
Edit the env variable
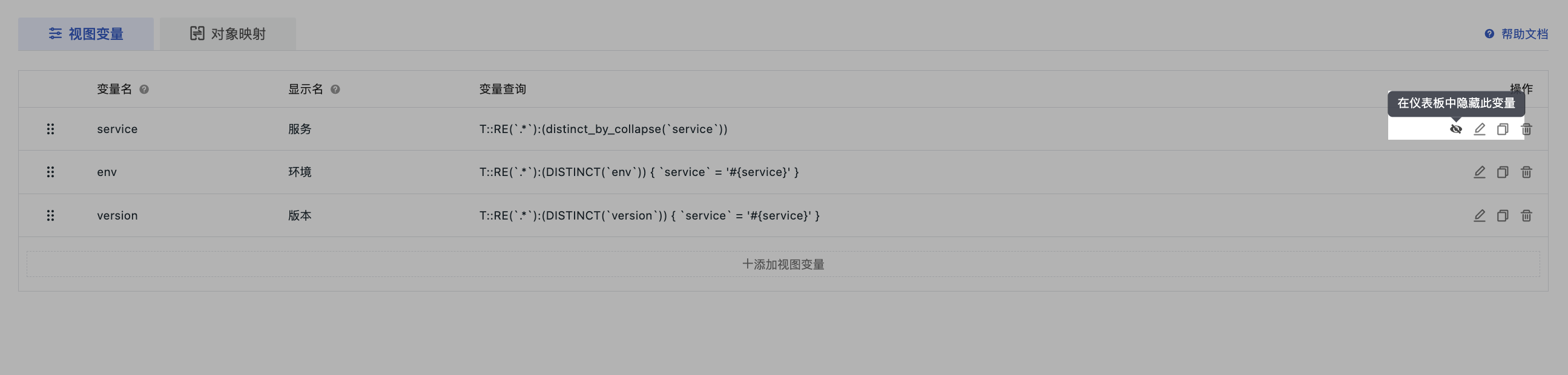pos(1479,172)
